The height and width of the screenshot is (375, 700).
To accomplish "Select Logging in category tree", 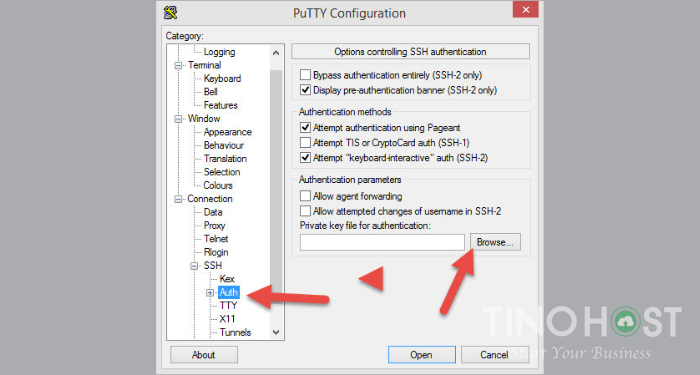I will 219,52.
